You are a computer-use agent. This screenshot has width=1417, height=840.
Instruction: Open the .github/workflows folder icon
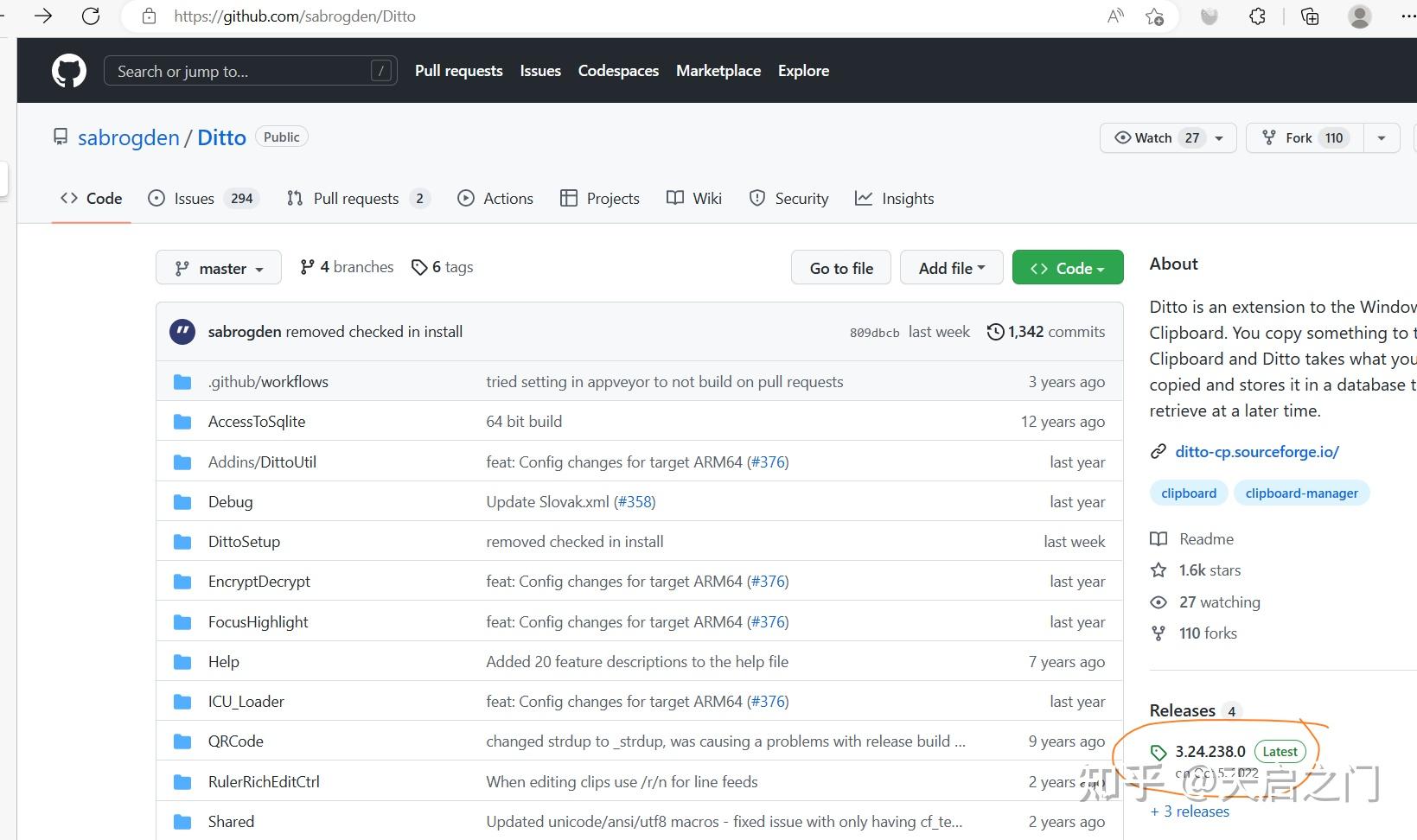point(182,382)
